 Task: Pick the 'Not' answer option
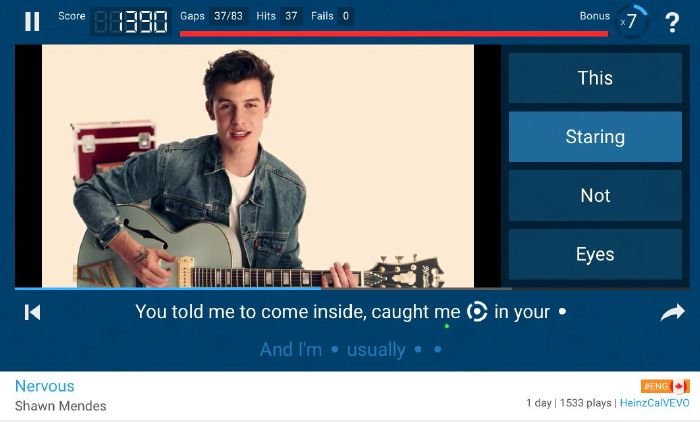(x=595, y=196)
